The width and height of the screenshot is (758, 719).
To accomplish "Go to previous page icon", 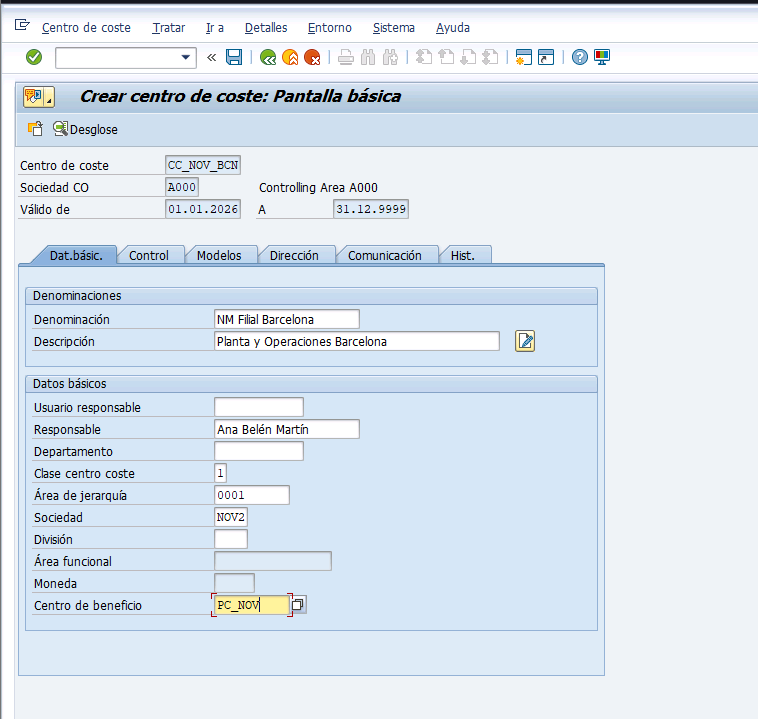I will (x=446, y=58).
